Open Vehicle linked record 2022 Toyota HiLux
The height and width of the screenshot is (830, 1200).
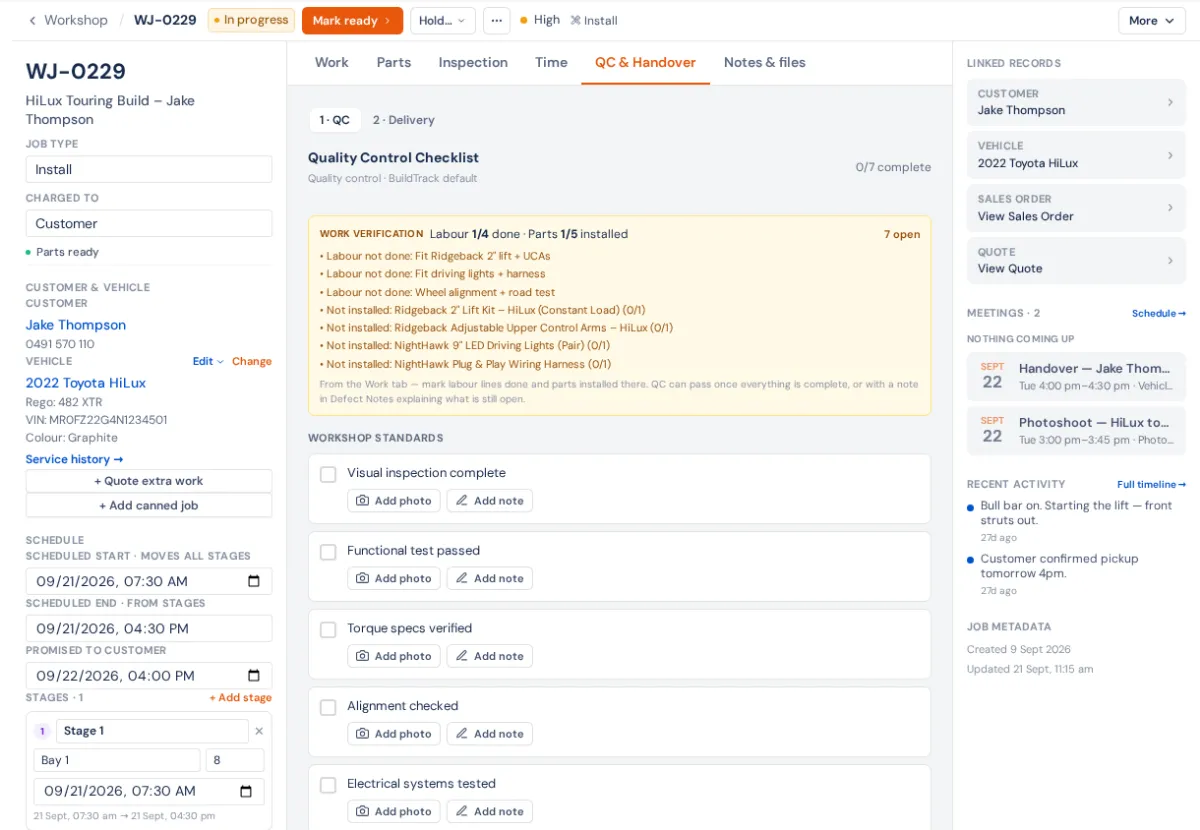click(x=1076, y=155)
